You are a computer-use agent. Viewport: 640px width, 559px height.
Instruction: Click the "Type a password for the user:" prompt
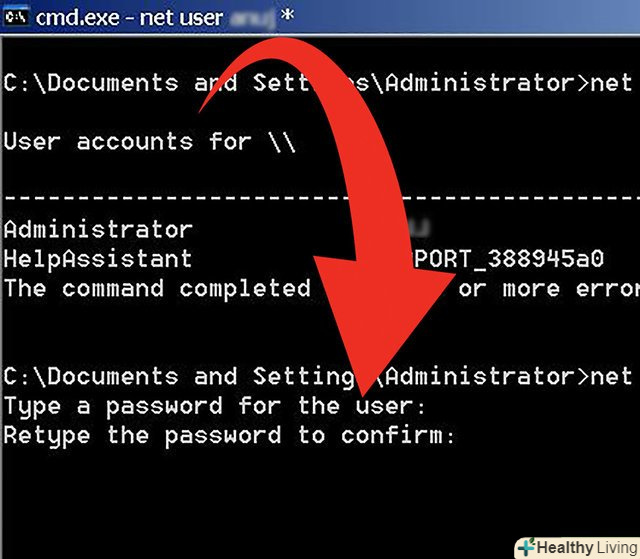[x=215, y=406]
